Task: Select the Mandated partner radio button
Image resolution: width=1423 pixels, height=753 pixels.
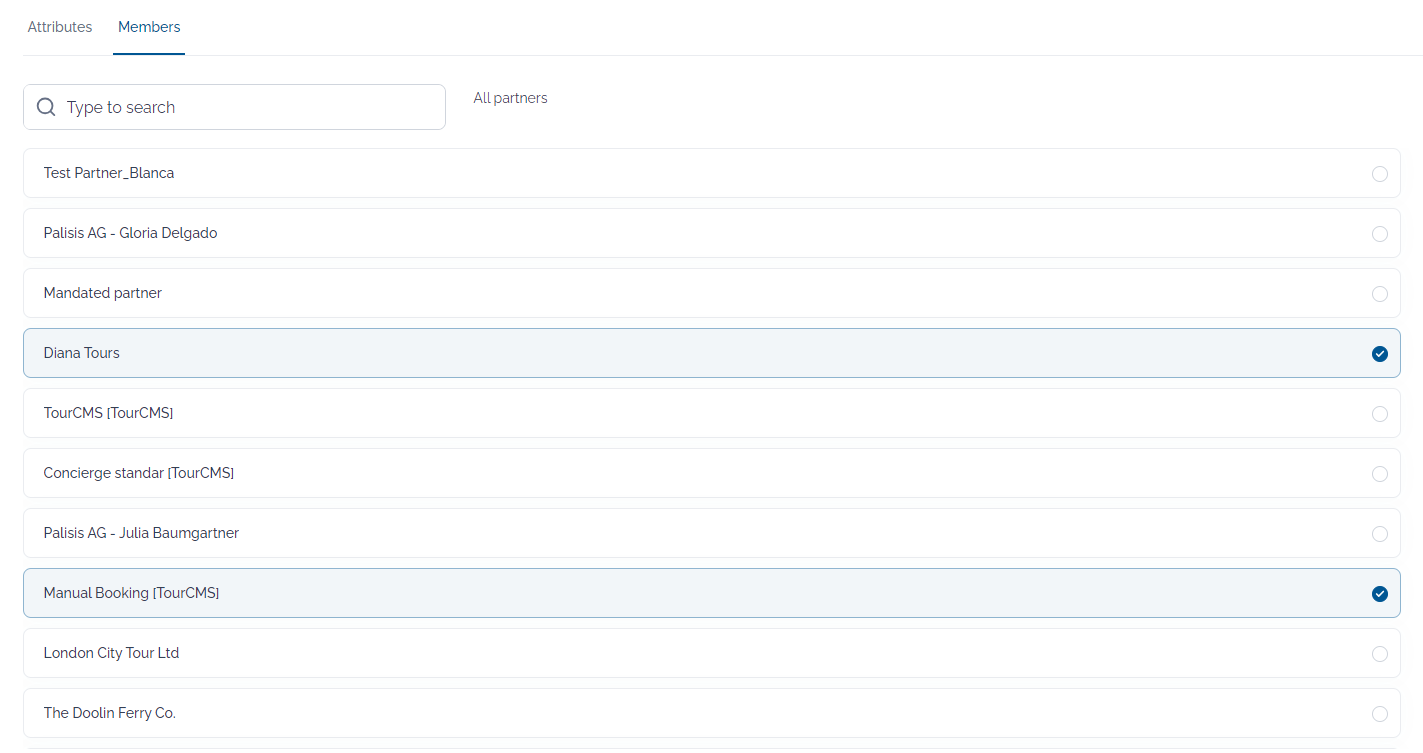Action: [x=1380, y=294]
